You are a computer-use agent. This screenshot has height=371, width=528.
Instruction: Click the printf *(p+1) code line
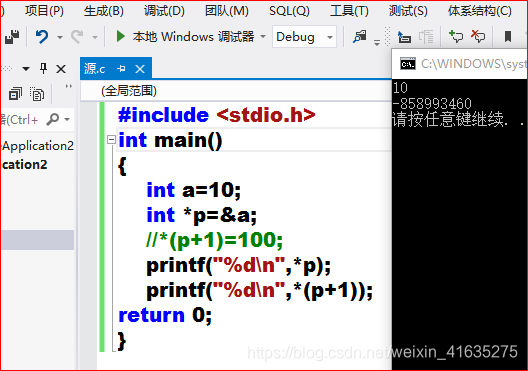[x=260, y=291]
